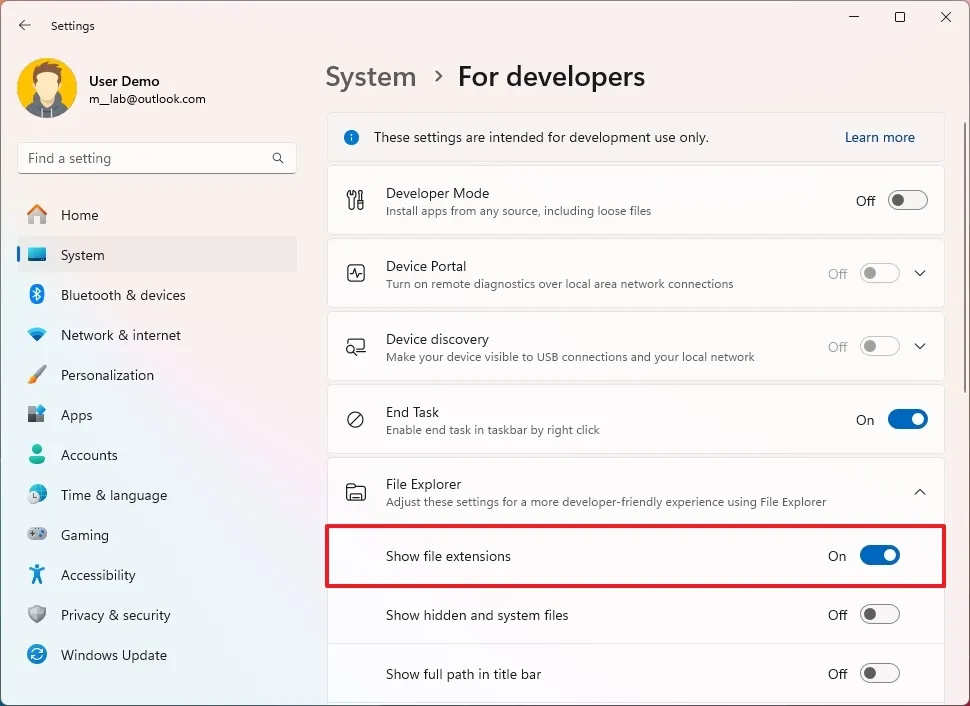Go to System in the breadcrumb
This screenshot has height=706, width=970.
point(371,76)
